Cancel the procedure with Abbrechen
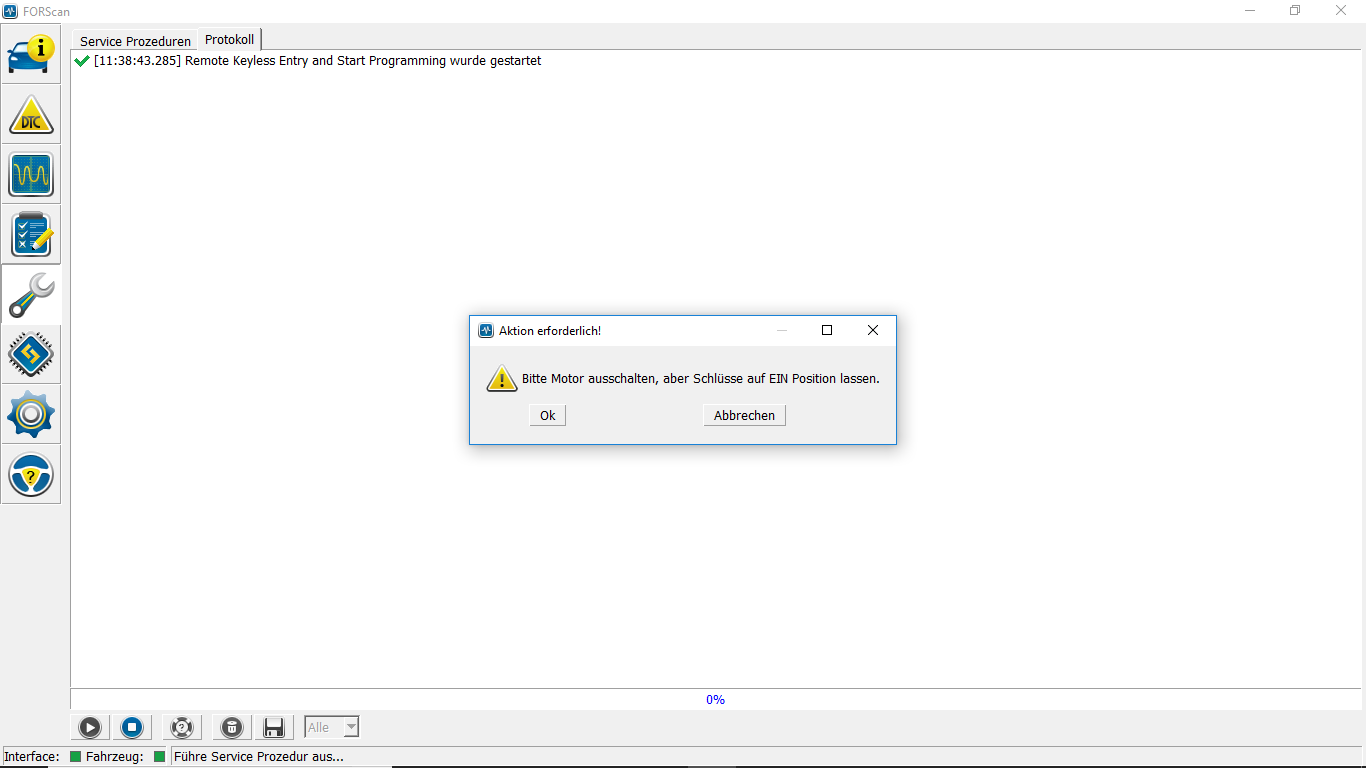Screen dimensions: 1366x768 744,415
